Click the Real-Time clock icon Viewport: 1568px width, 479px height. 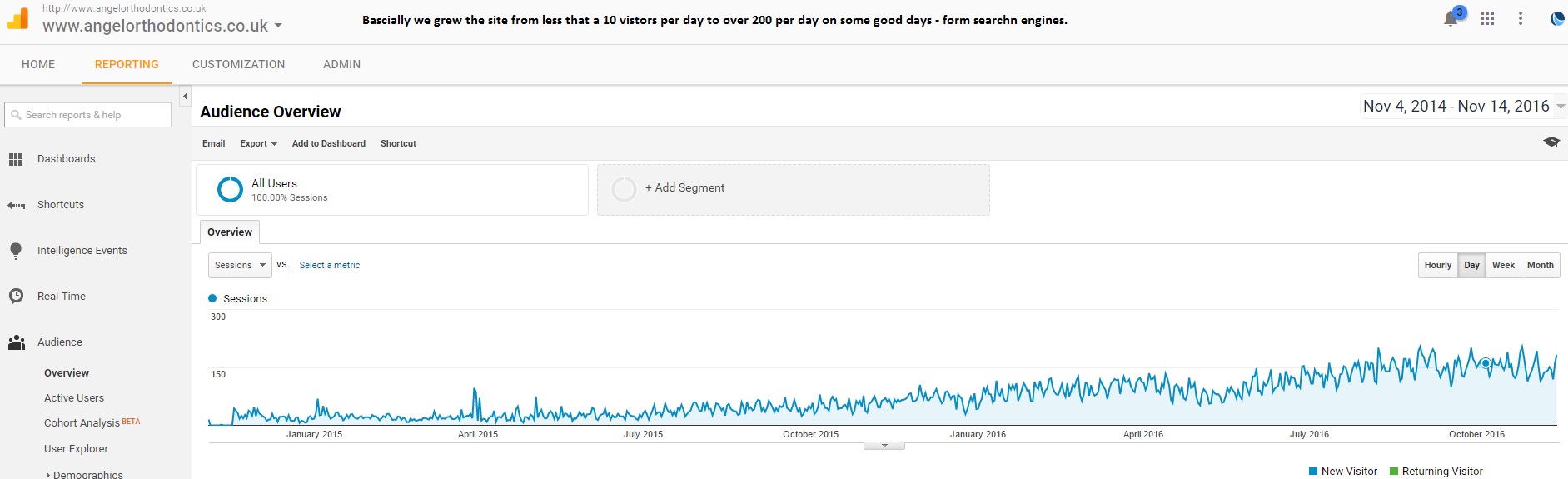16,297
